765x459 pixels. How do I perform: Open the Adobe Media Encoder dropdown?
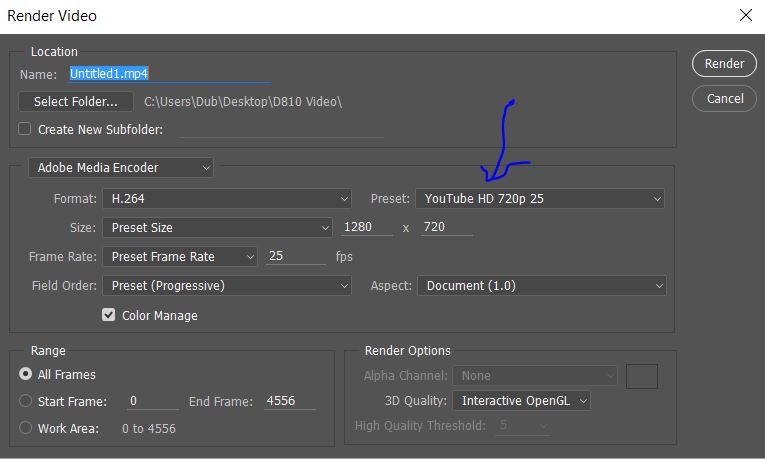[121, 167]
